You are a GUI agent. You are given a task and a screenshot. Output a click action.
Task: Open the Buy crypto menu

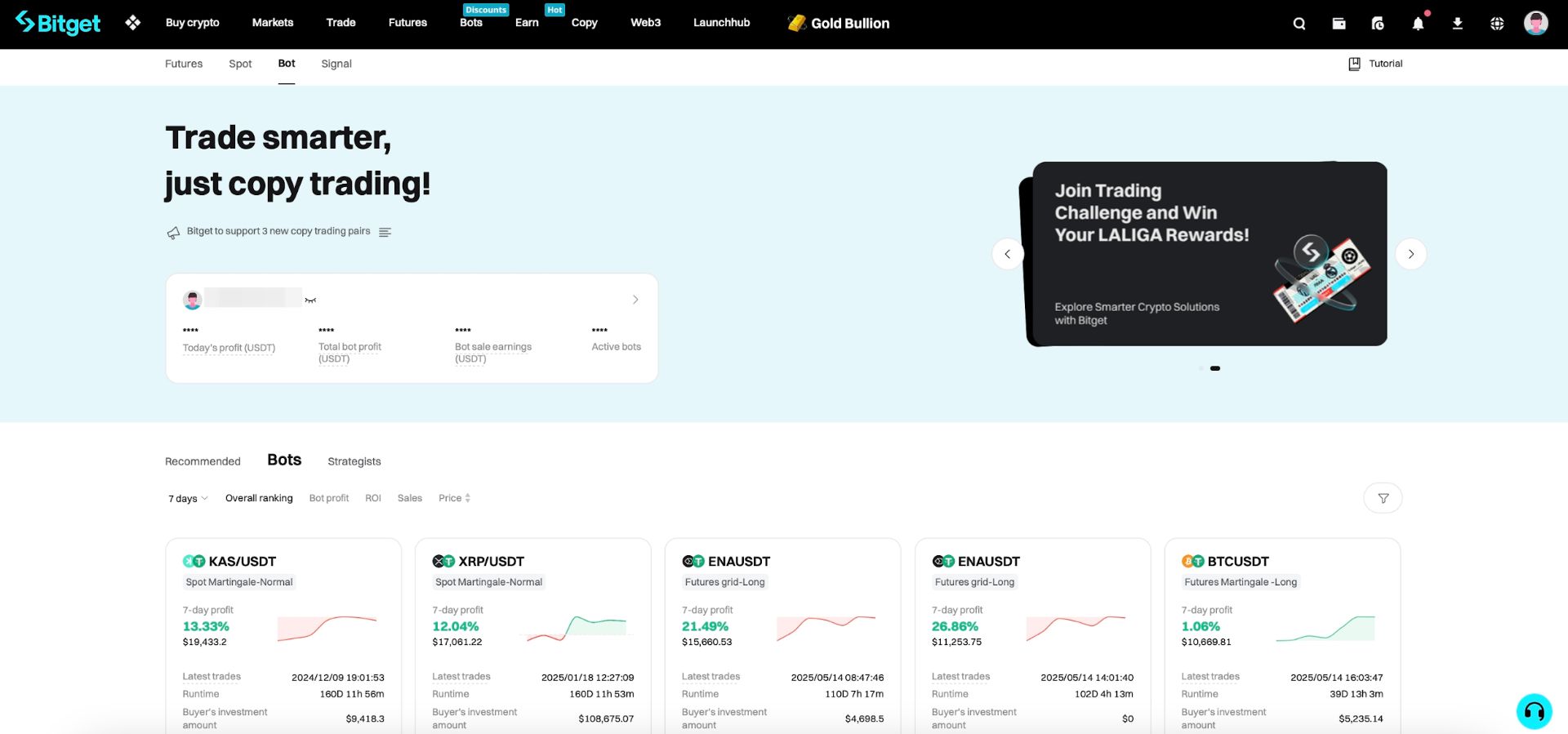pyautogui.click(x=192, y=23)
